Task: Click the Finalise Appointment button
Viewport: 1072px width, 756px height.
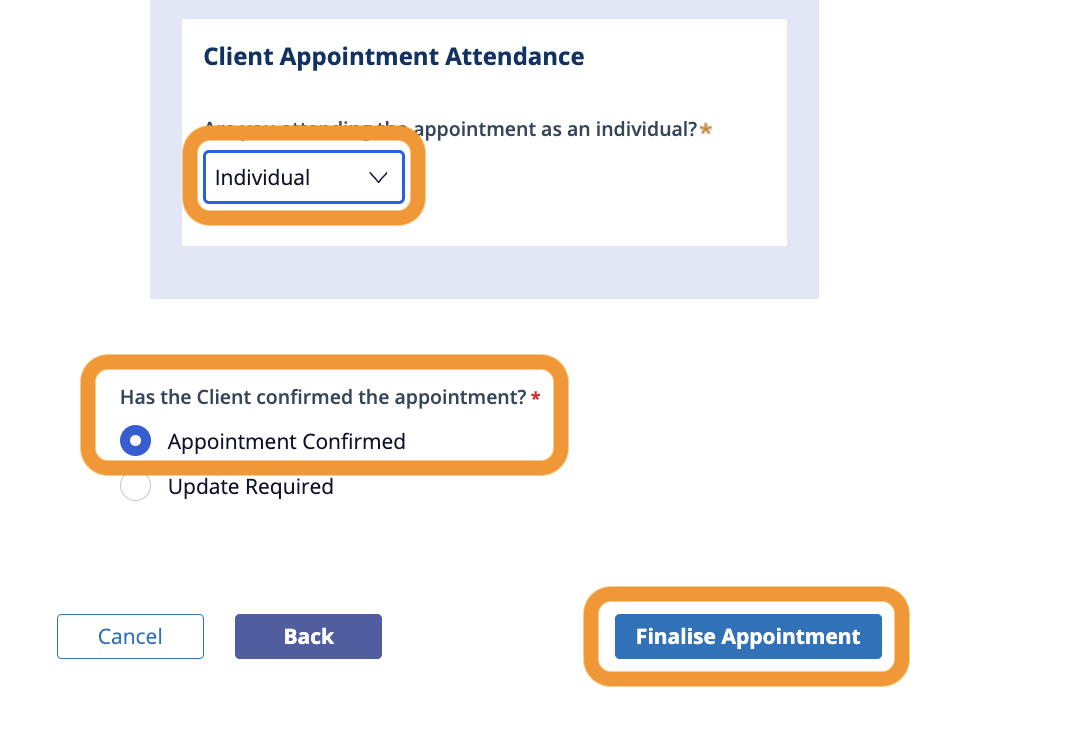Action: (748, 637)
